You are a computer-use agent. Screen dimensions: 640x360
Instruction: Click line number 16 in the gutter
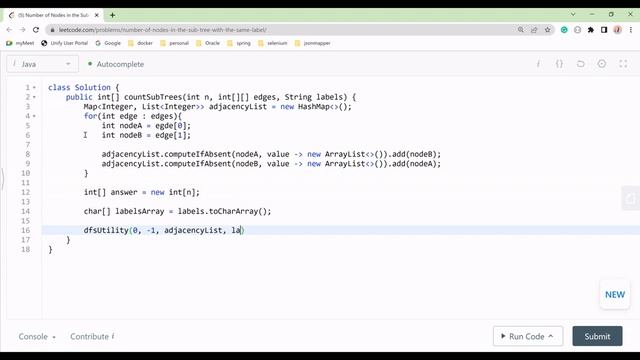(26, 230)
